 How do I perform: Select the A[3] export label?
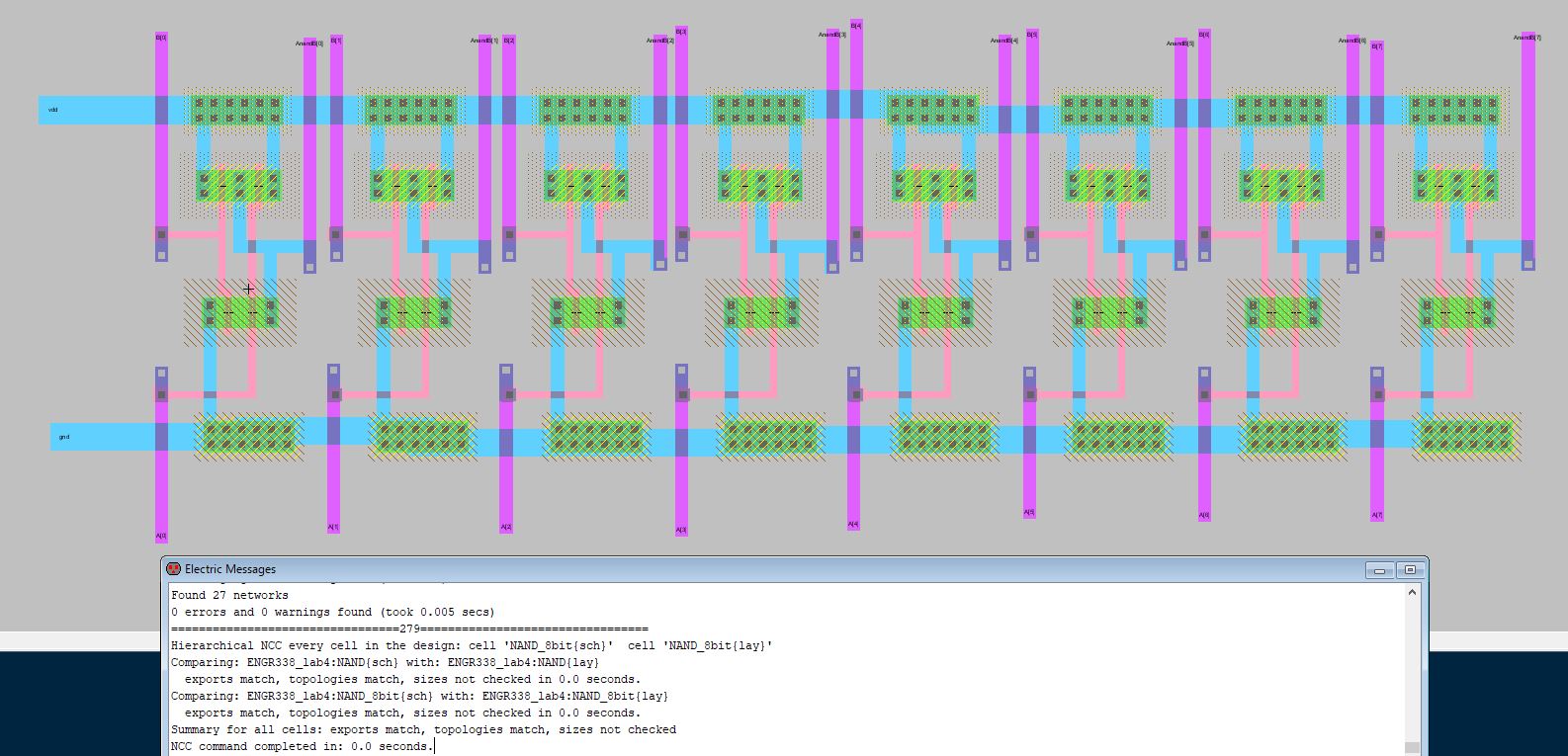click(x=681, y=531)
